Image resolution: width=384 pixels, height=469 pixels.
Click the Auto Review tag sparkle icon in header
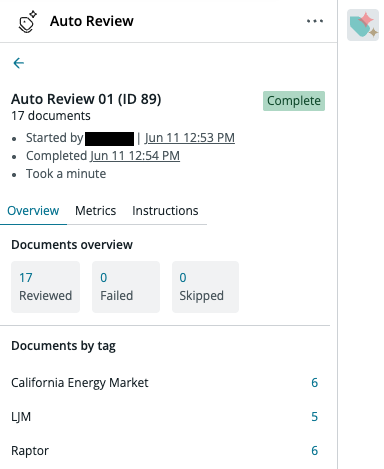[27, 22]
